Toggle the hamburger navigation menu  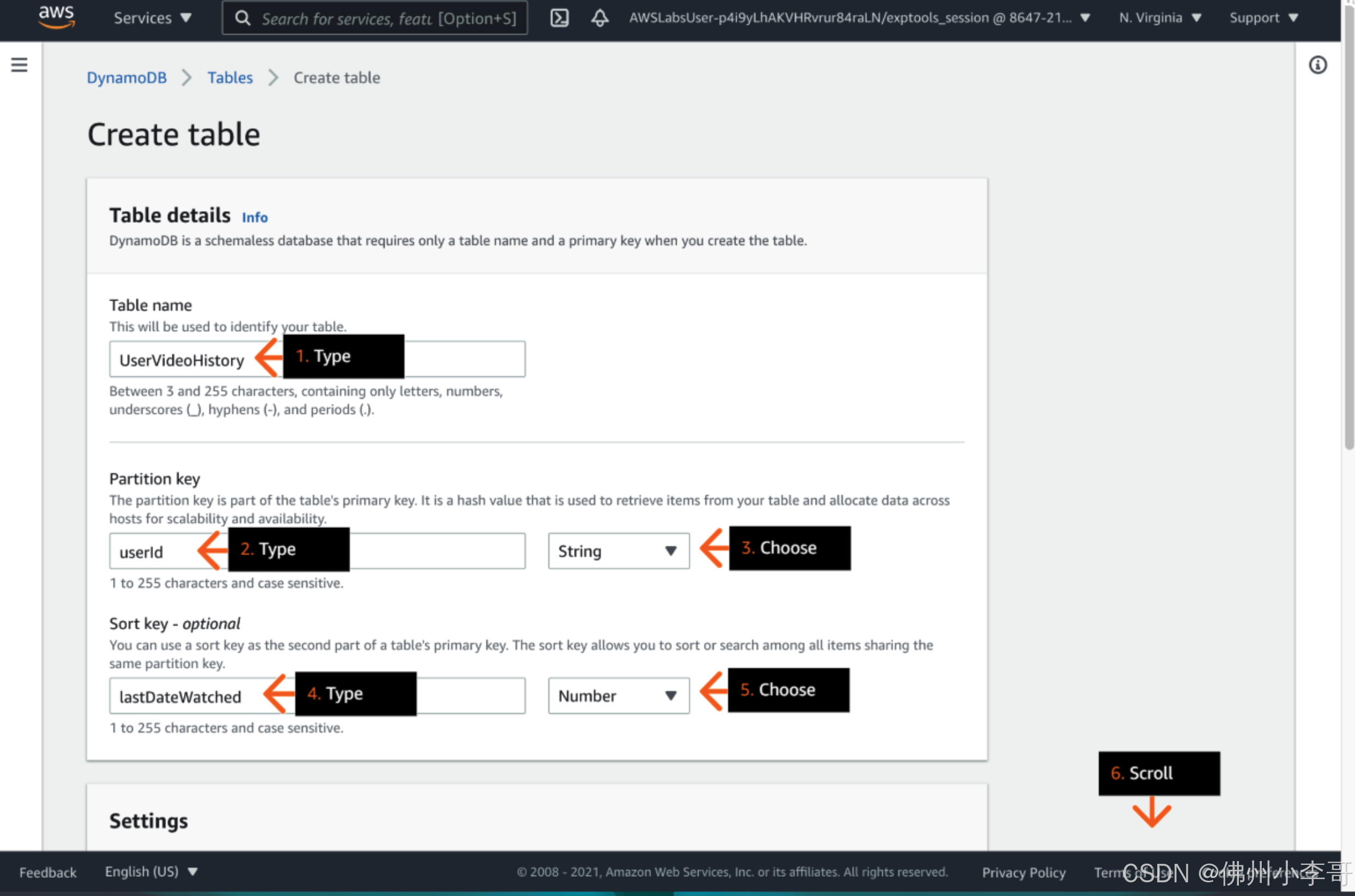tap(20, 64)
